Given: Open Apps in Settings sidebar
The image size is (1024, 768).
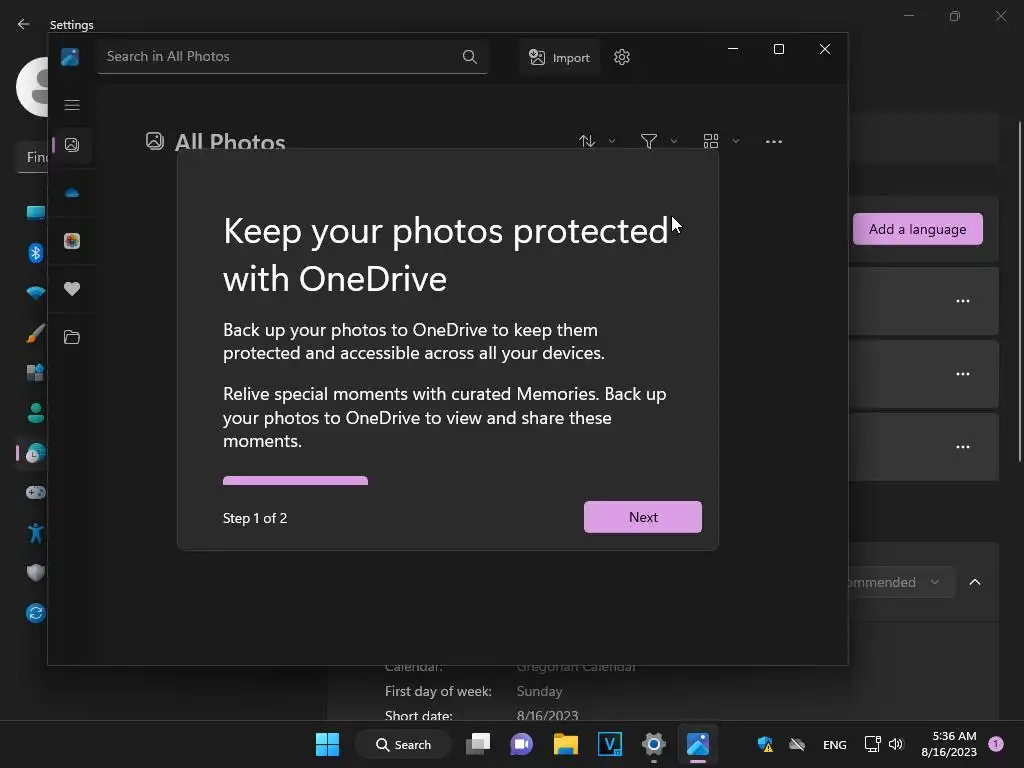Looking at the screenshot, I should pyautogui.click(x=35, y=373).
